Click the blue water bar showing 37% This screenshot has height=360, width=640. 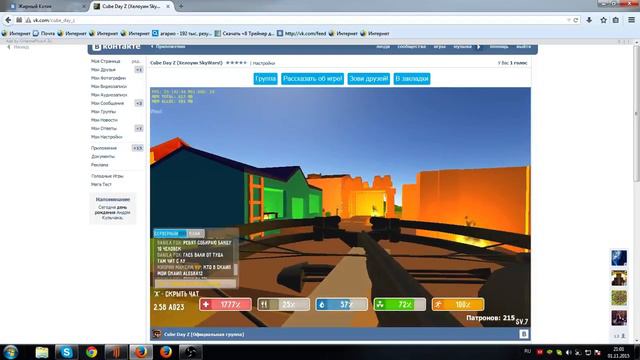(341, 304)
